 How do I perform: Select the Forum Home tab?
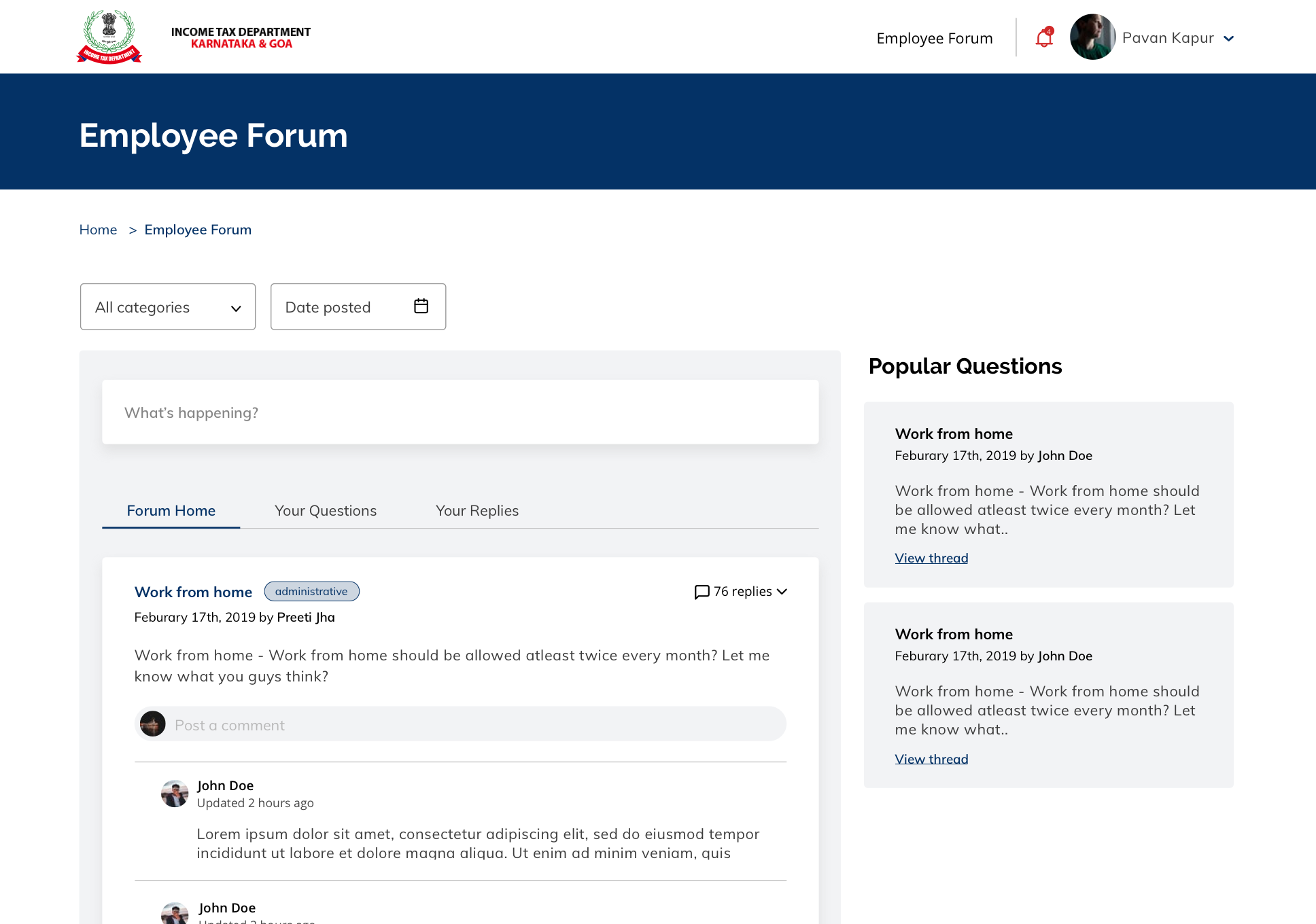[x=171, y=511]
